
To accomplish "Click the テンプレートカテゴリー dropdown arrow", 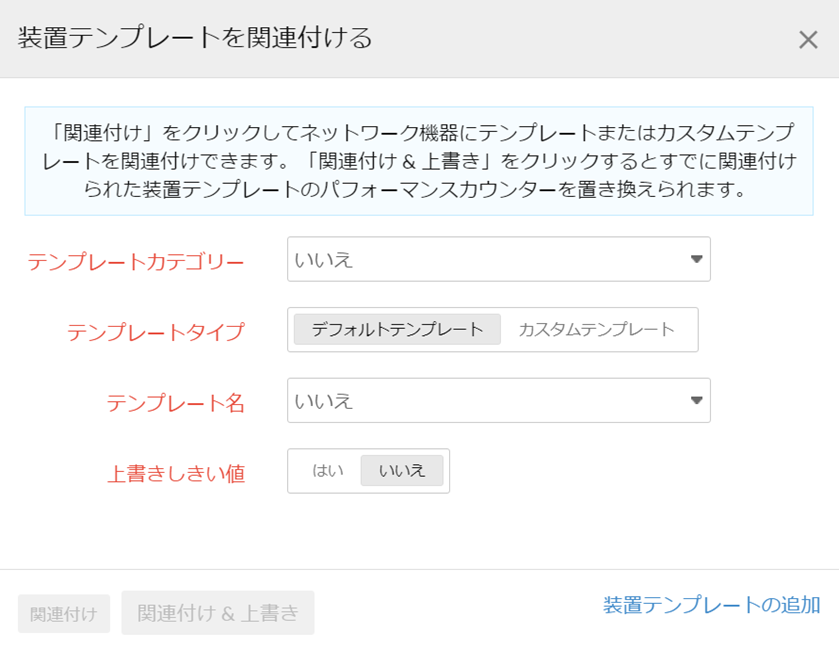I will [696, 260].
